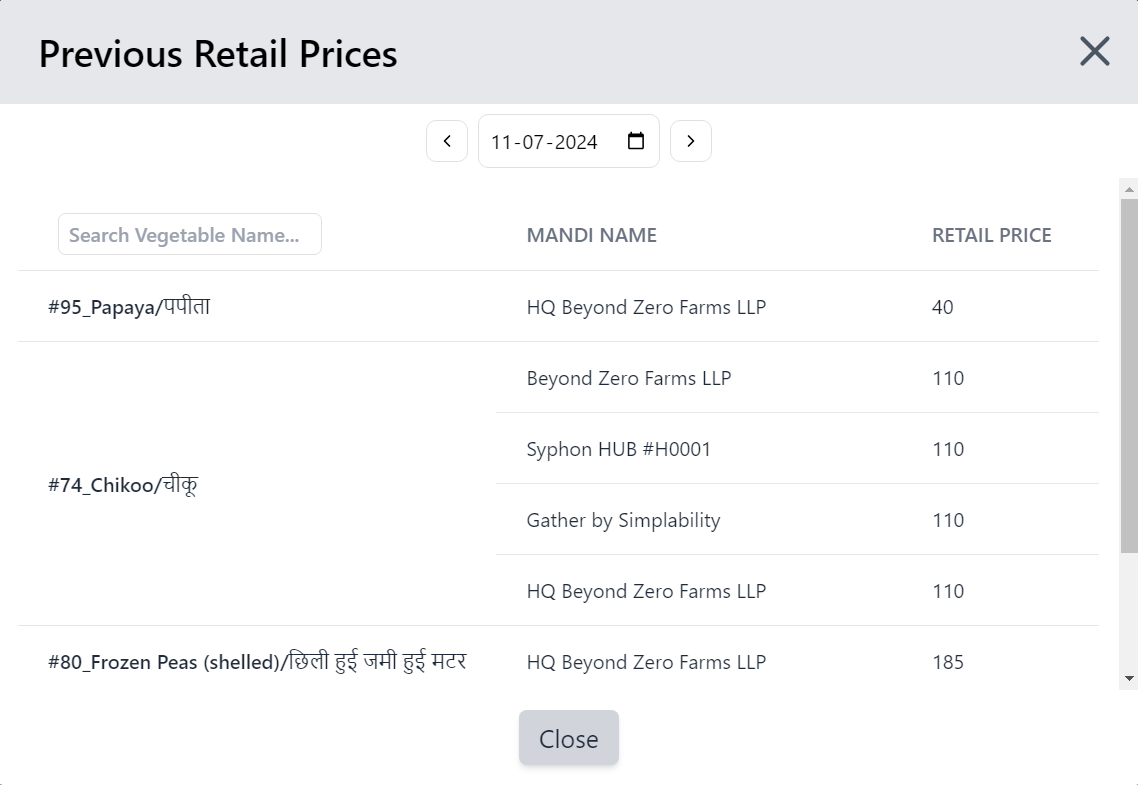Select the Chikoo vegetable entry
This screenshot has width=1138, height=785.
122,484
